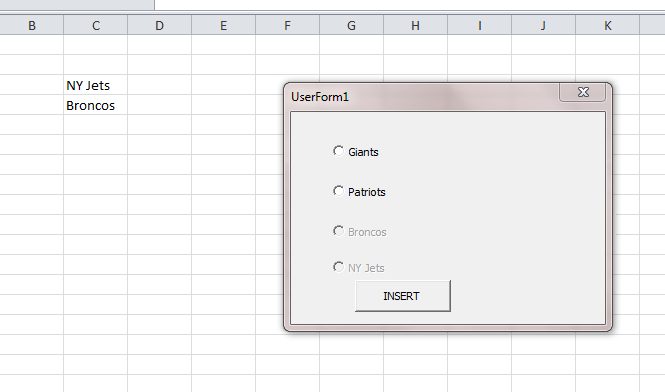
Task: Select column B header
Action: pos(32,25)
